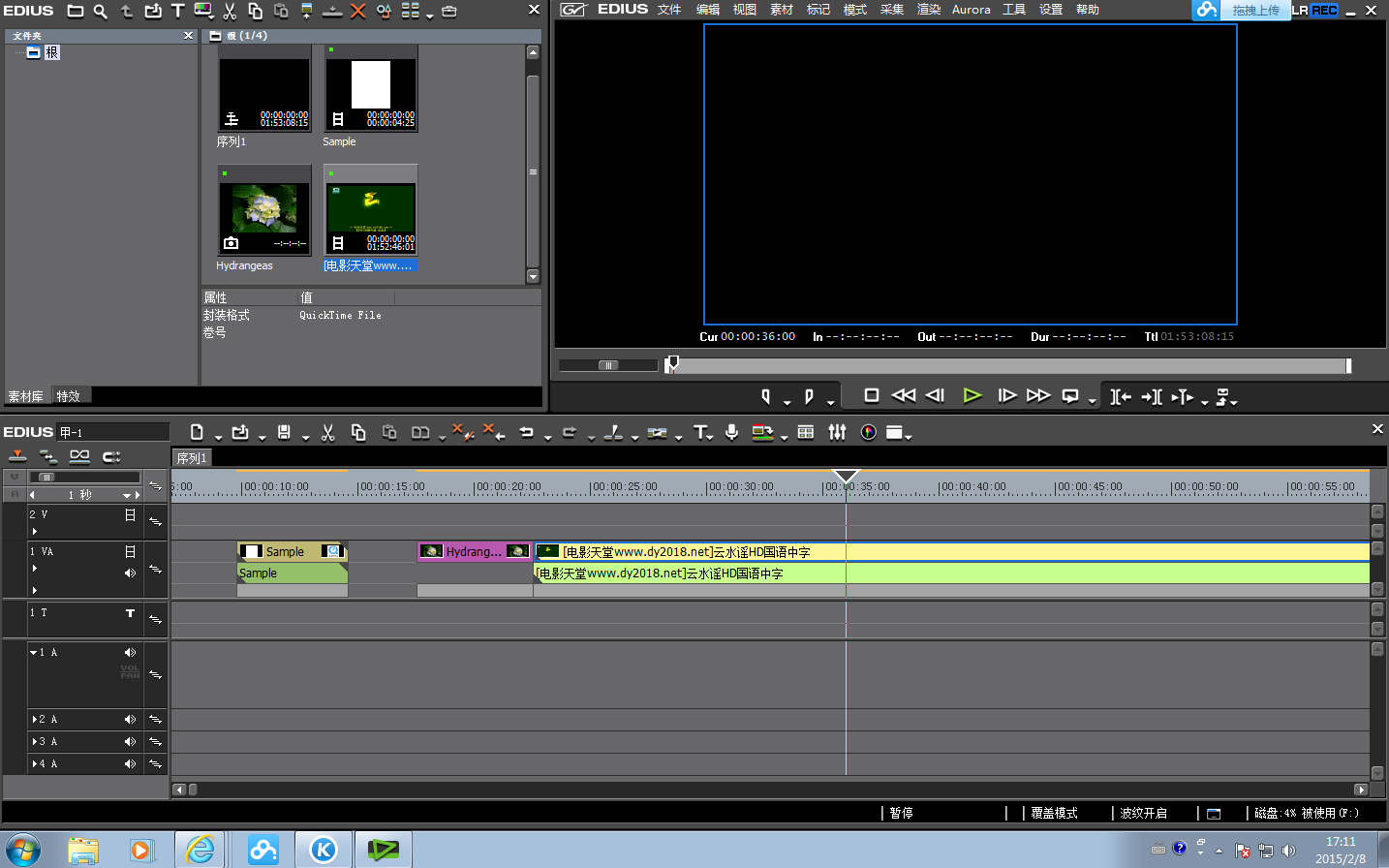
Task: Click the ripple delete icon in the timeline toolbar
Action: tap(492, 432)
